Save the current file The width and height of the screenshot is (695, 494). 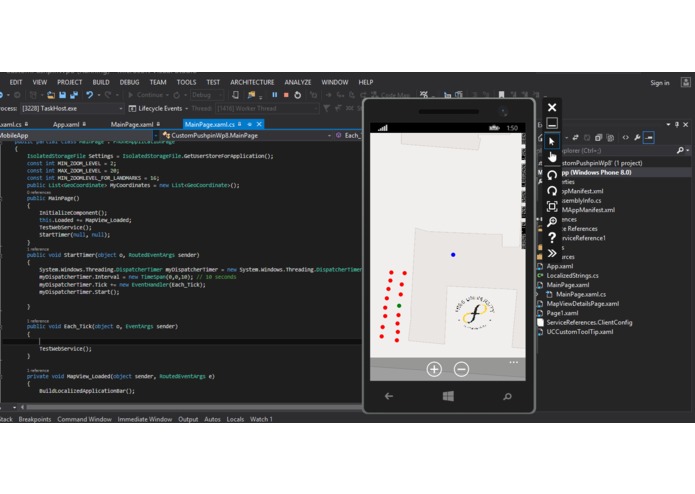(x=62, y=95)
